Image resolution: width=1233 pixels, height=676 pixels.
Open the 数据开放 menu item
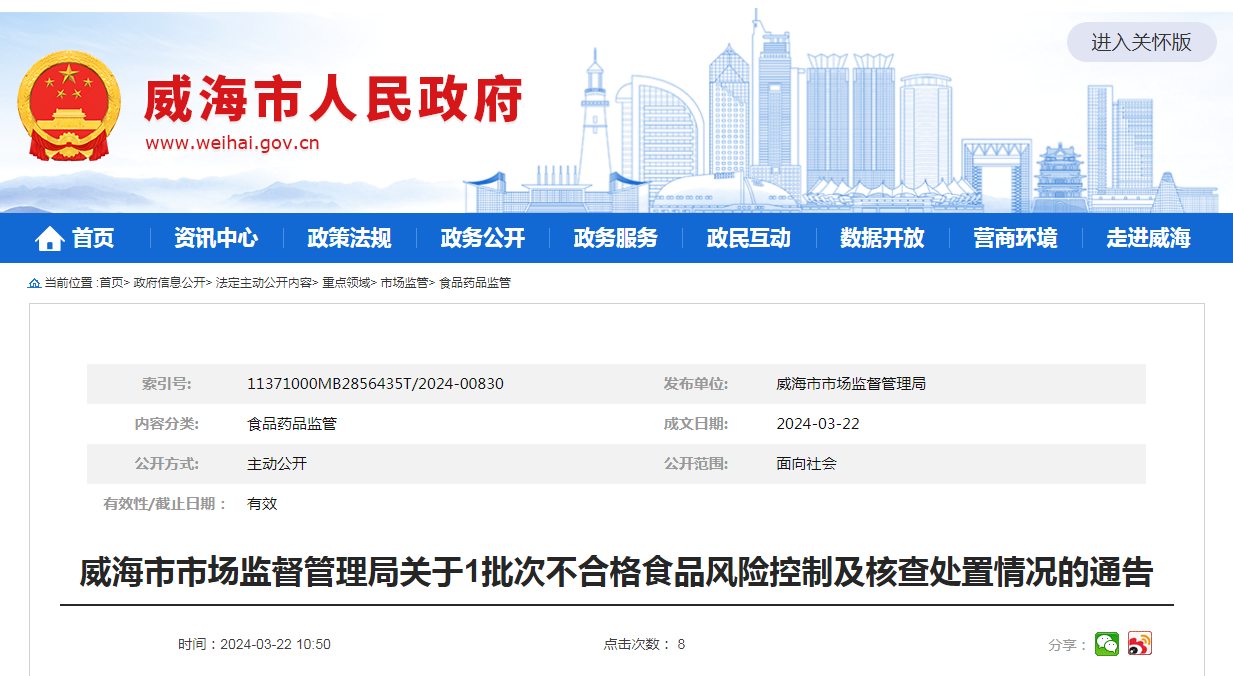tap(882, 238)
